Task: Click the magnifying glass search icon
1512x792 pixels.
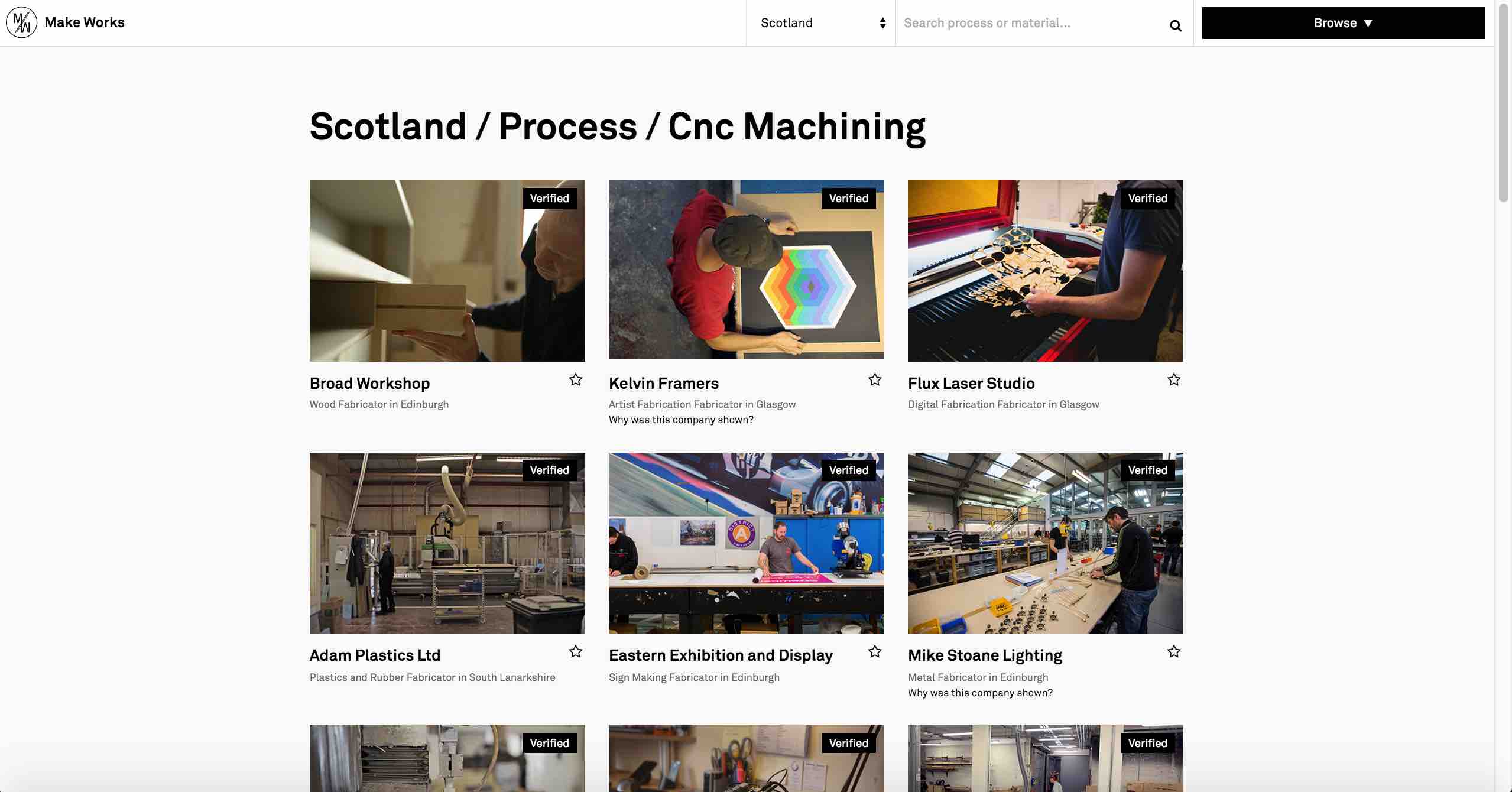Action: pos(1175,25)
